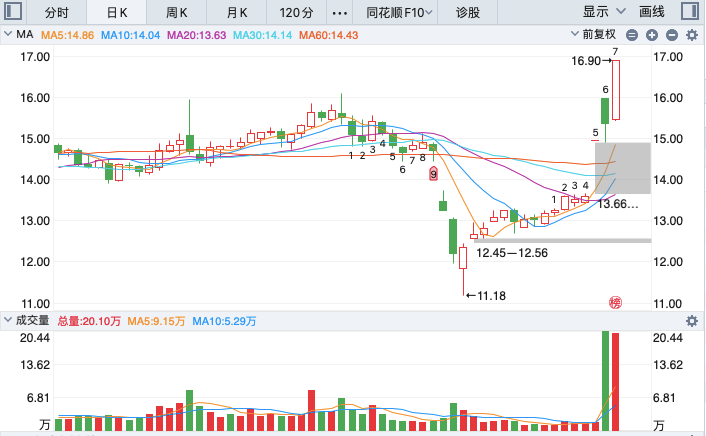The width and height of the screenshot is (706, 436).
Task: Collapse the MA indicator row chevron
Action: coord(8,34)
